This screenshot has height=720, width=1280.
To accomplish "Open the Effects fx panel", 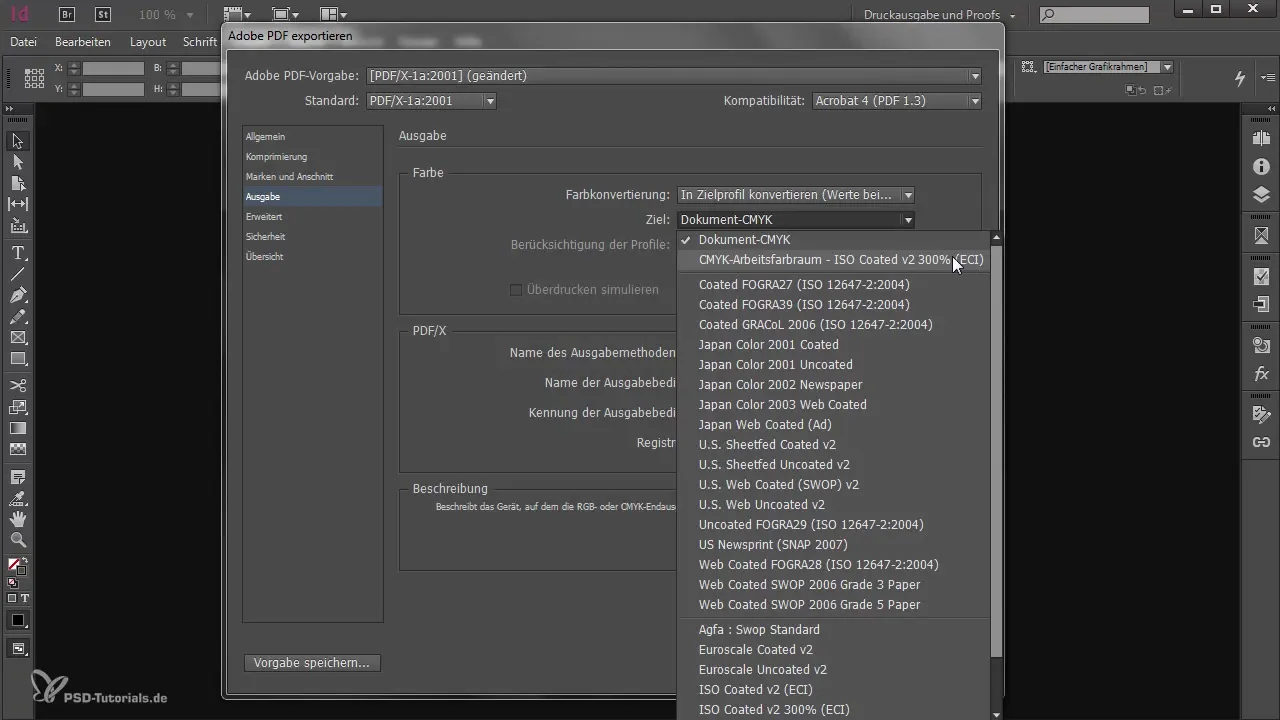I will click(x=1261, y=374).
